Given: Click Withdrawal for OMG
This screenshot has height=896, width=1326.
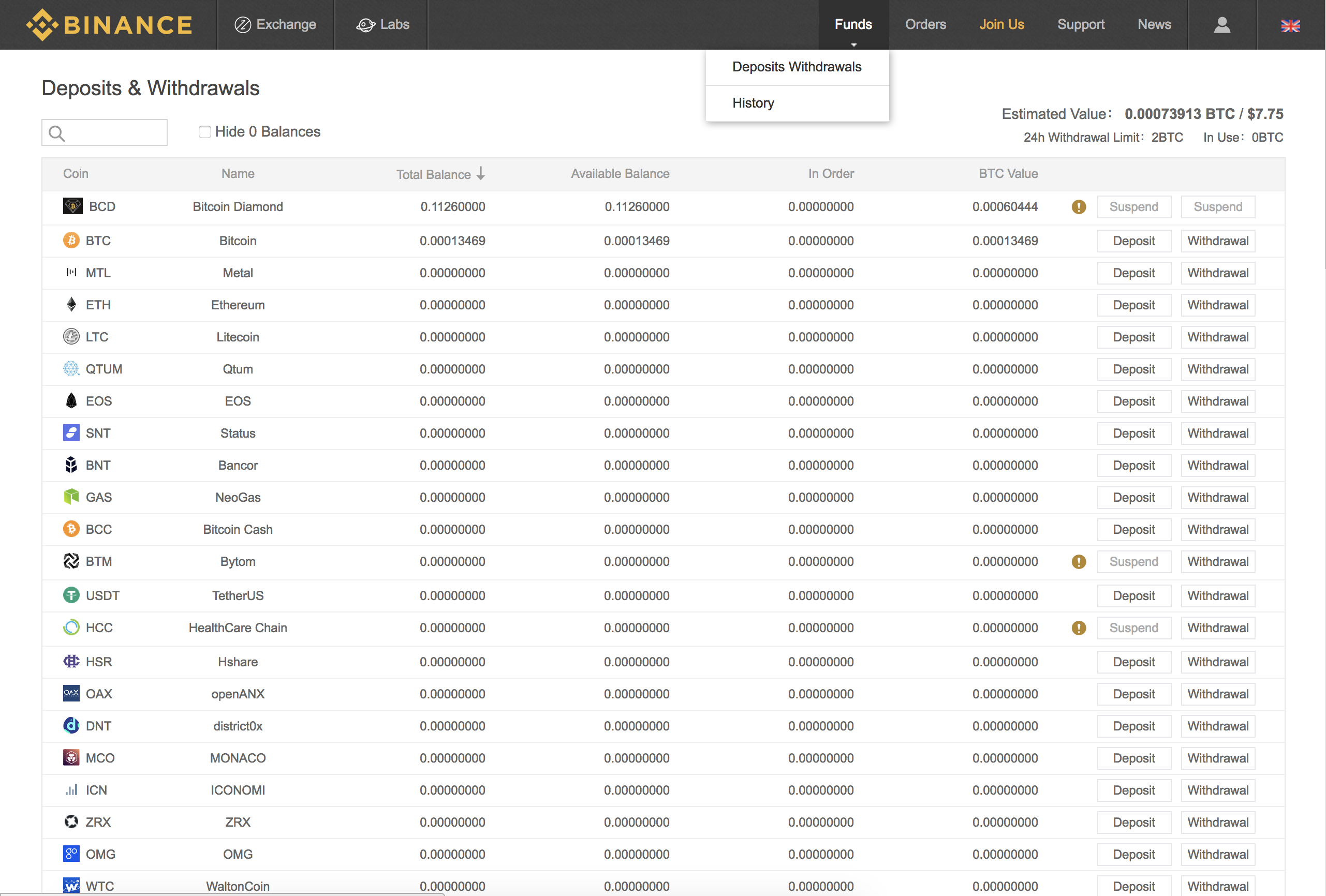Looking at the screenshot, I should [1218, 854].
